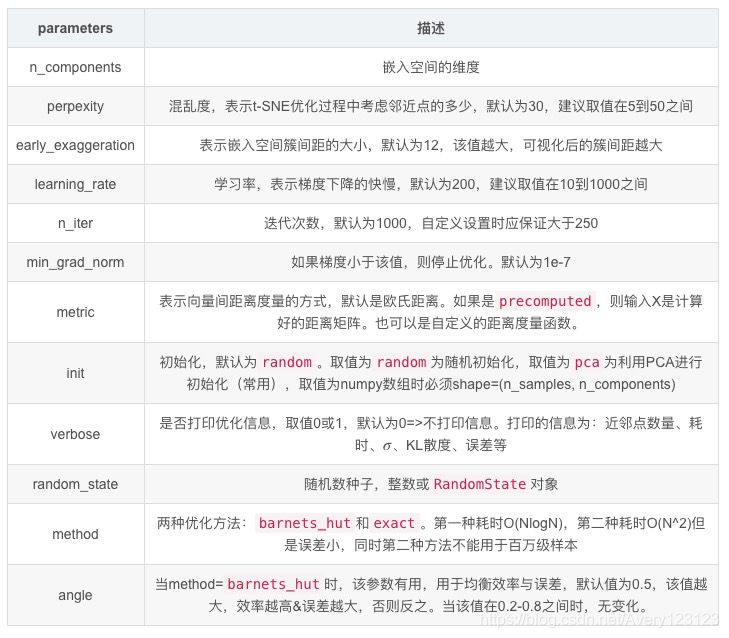Select the verbose parameter cell

tap(75, 434)
